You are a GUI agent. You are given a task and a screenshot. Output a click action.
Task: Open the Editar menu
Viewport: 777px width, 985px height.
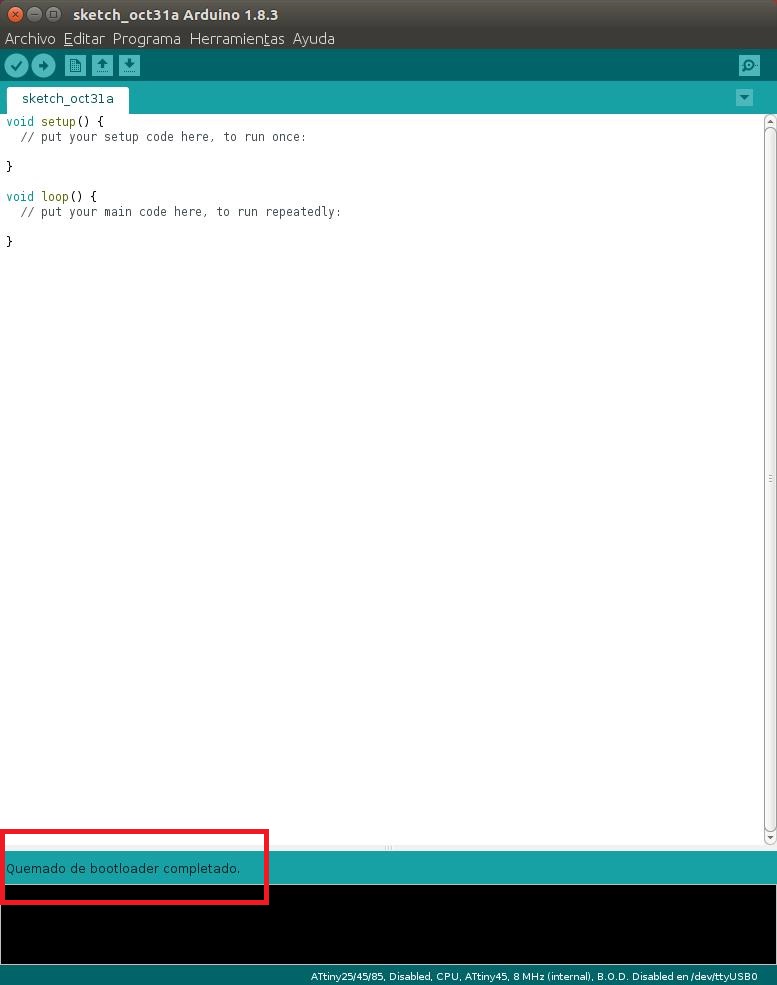84,39
